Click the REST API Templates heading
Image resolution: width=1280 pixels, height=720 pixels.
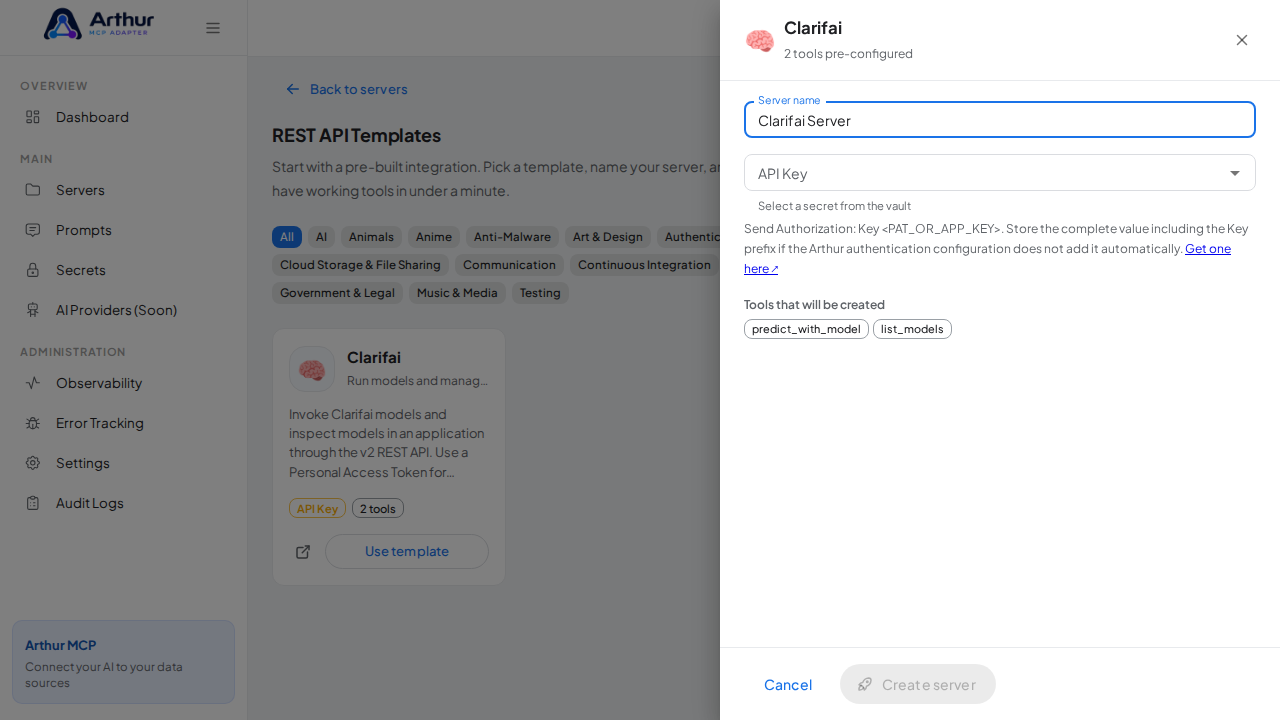tap(356, 135)
